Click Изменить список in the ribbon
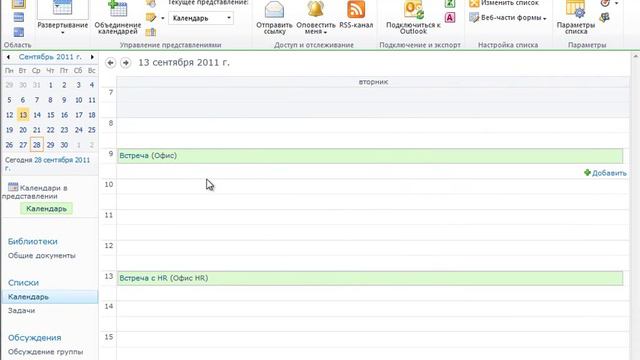 504,3
